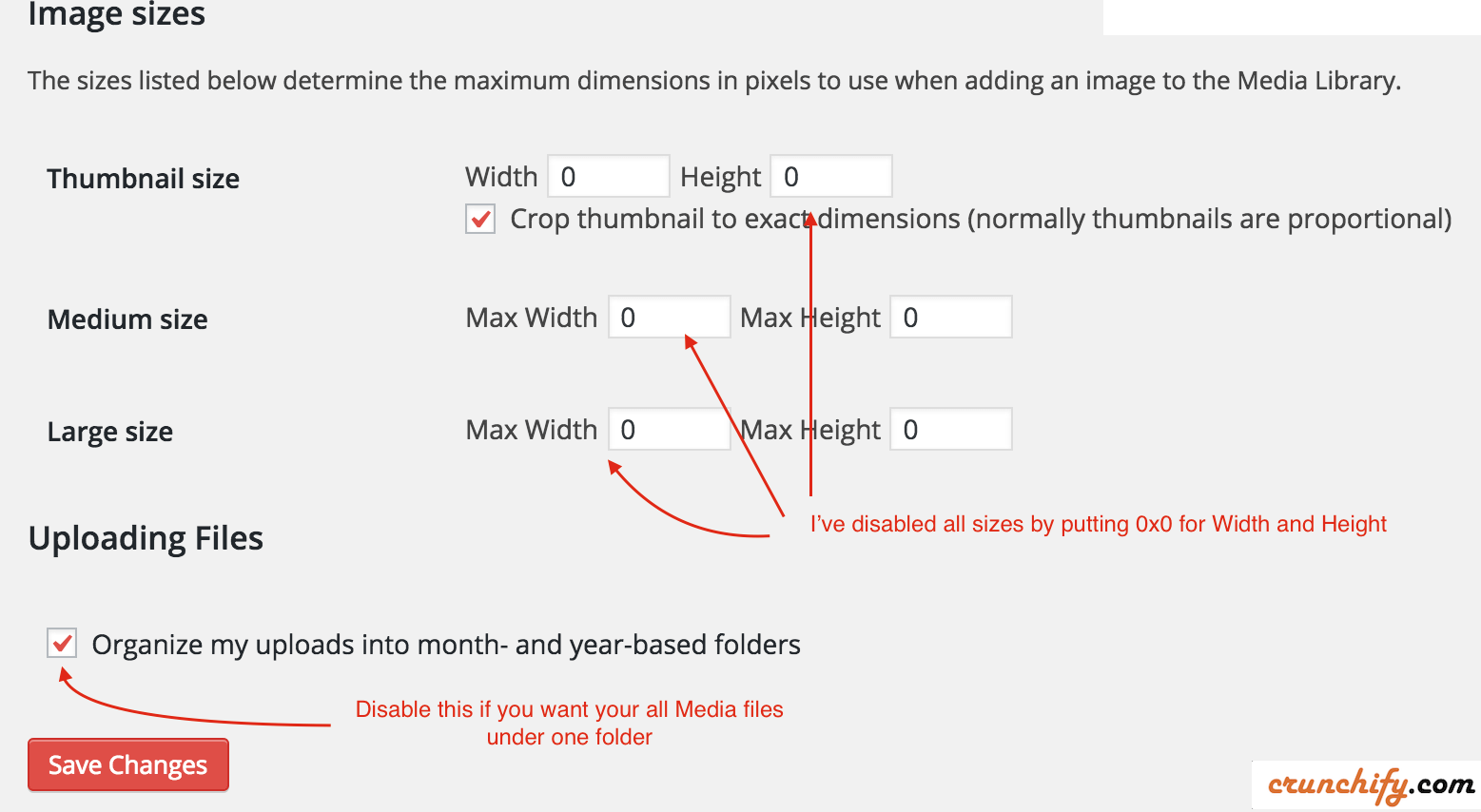Uncheck Crop thumbnail to exact dimensions checkbox
Image resolution: width=1481 pixels, height=812 pixels.
tap(480, 220)
